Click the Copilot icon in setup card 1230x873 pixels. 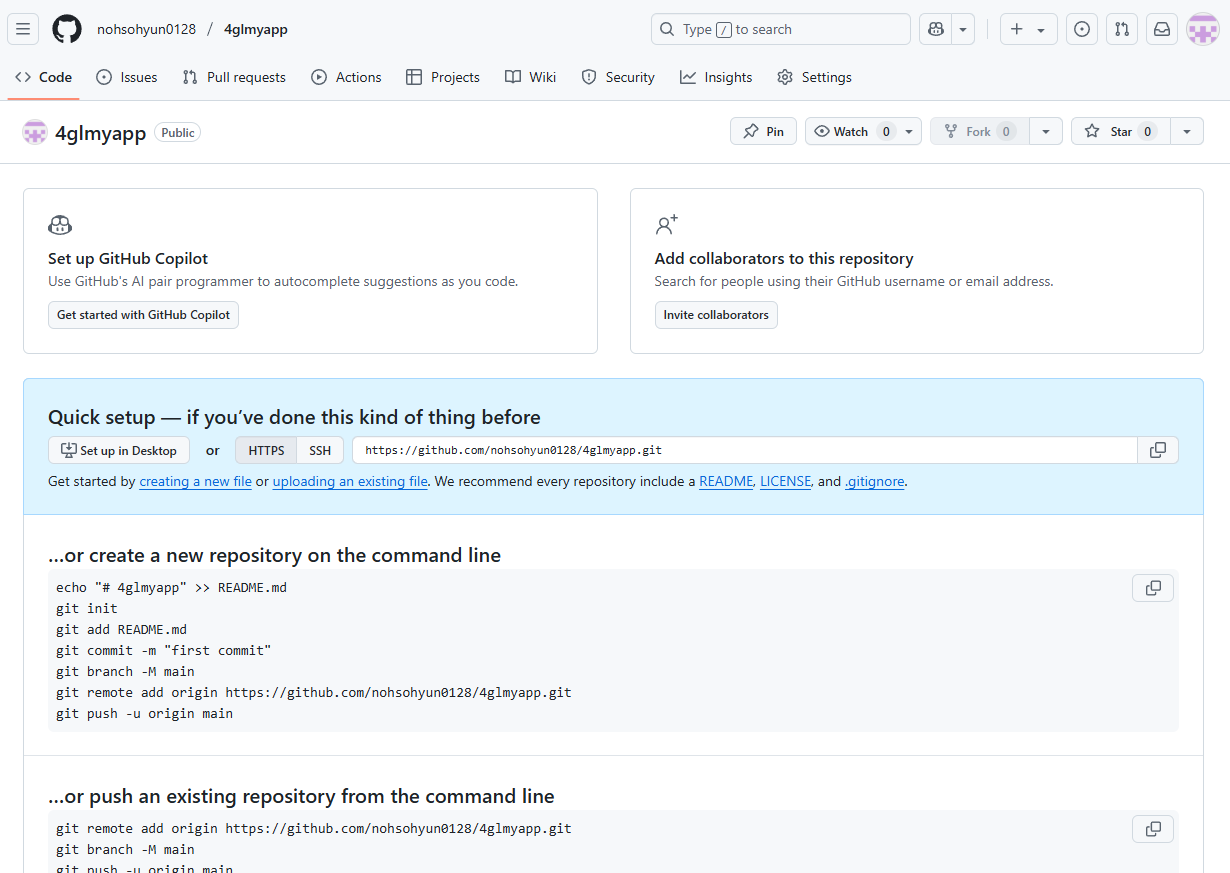click(60, 225)
